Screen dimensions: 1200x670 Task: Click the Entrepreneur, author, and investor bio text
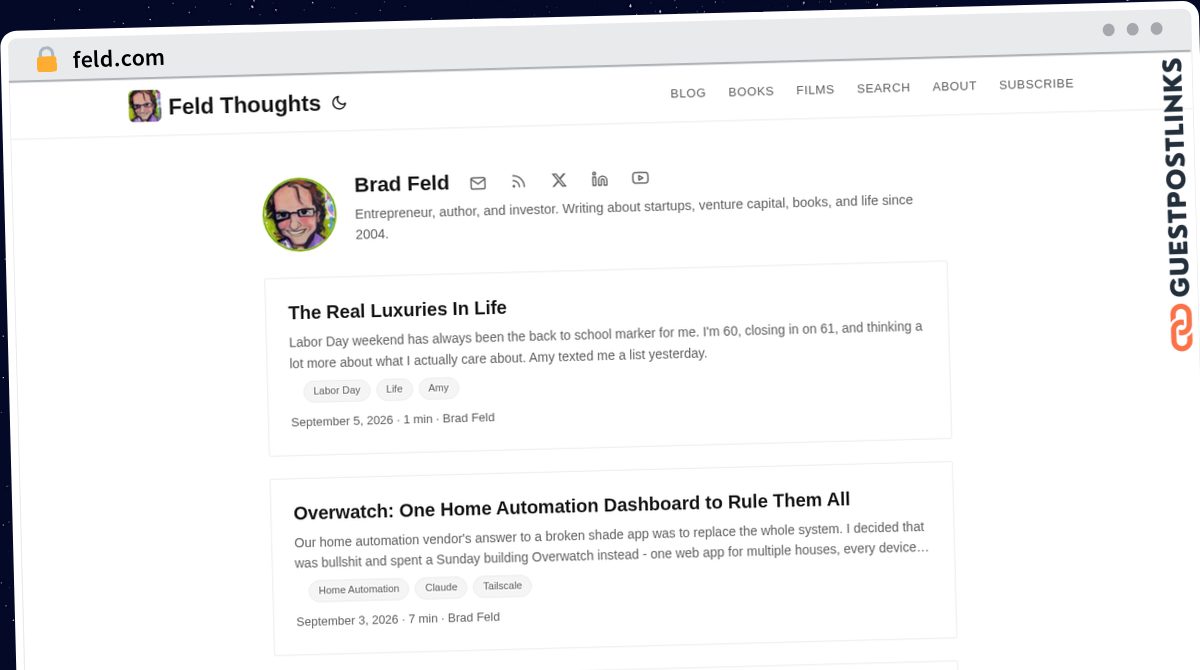click(x=634, y=217)
